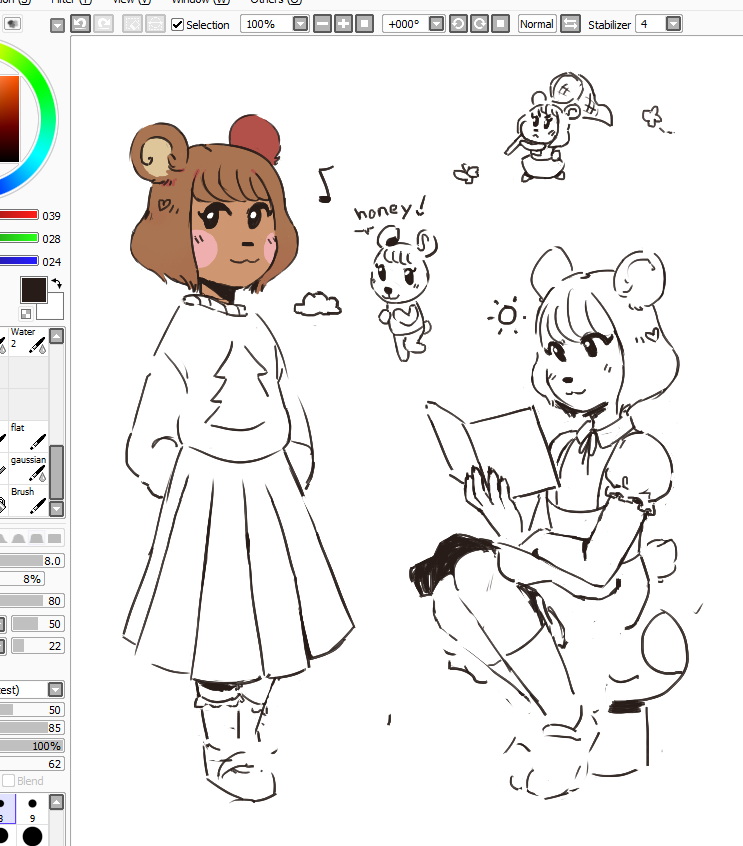743x846 pixels.
Task: Click the density slider showing 80
Action: 31,601
